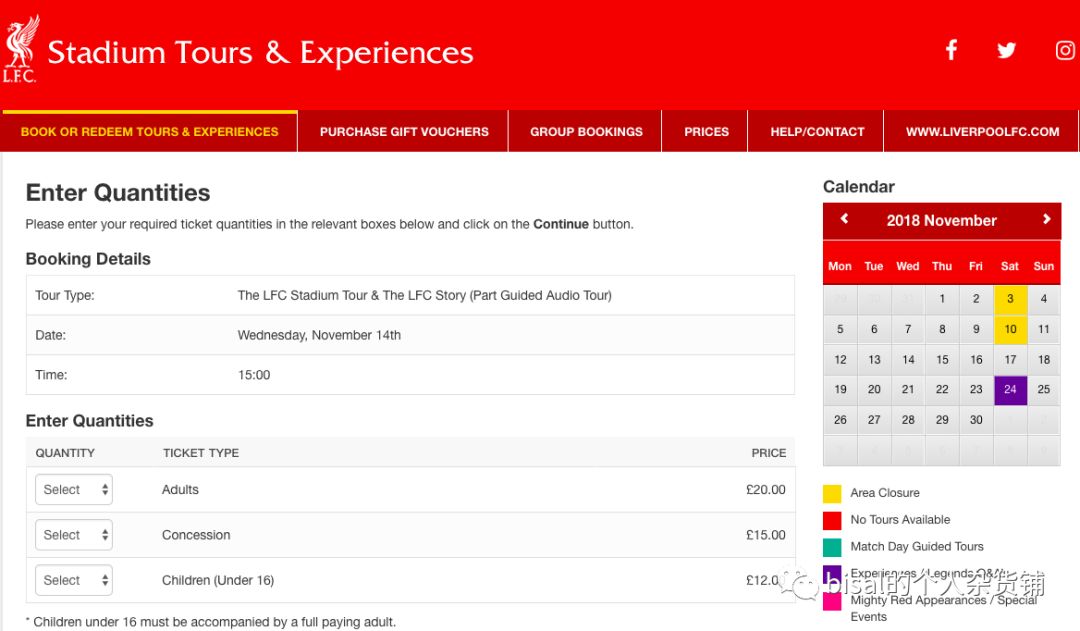Open the Twitter social icon

point(1006,50)
